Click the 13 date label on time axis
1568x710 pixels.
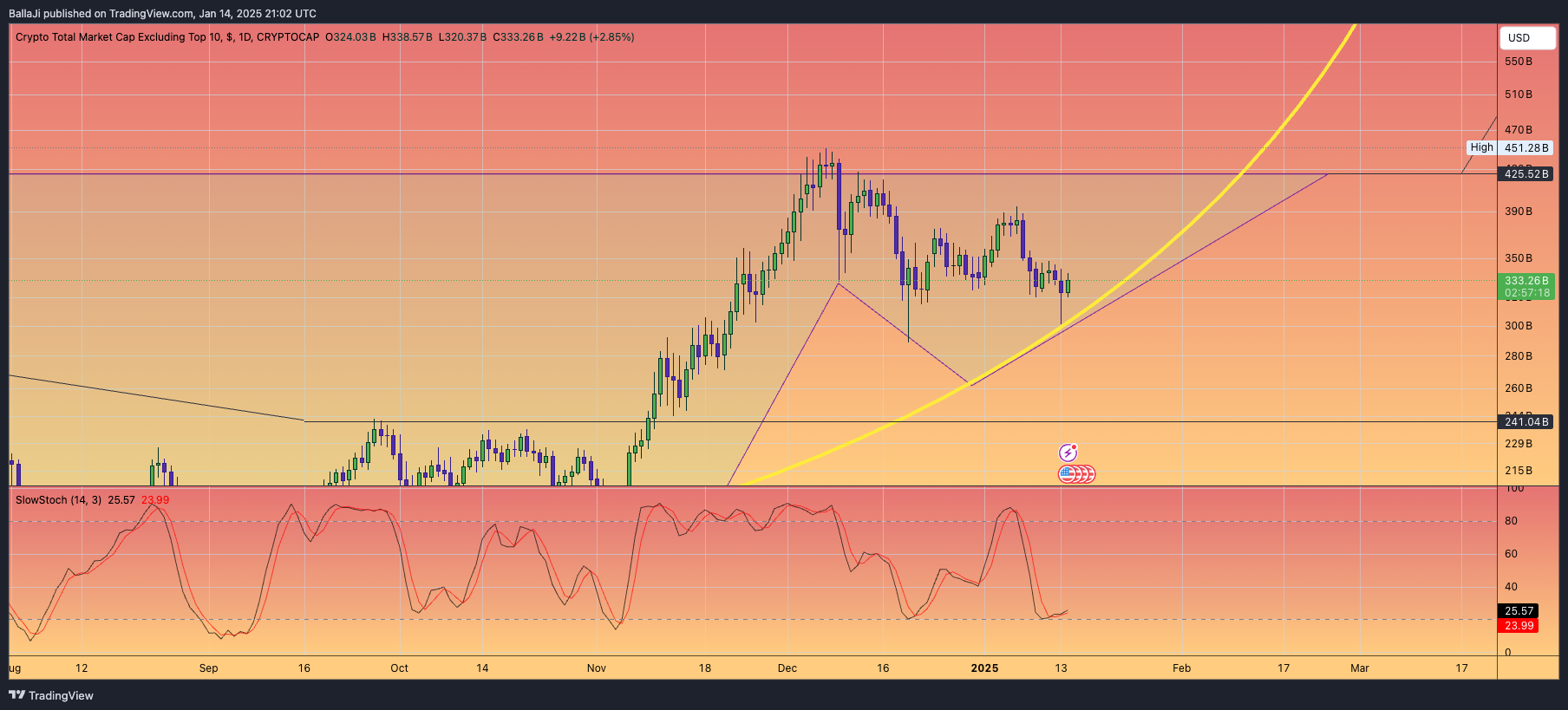tap(1061, 668)
